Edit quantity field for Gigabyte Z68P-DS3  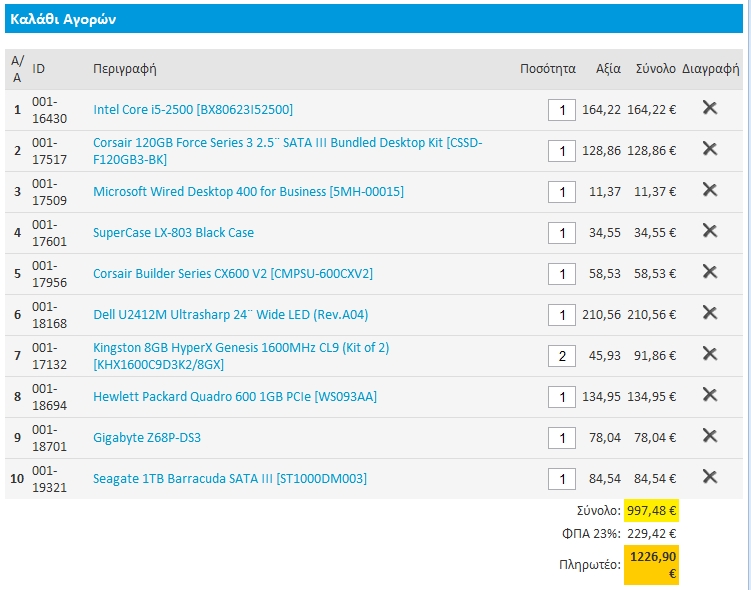pos(562,438)
